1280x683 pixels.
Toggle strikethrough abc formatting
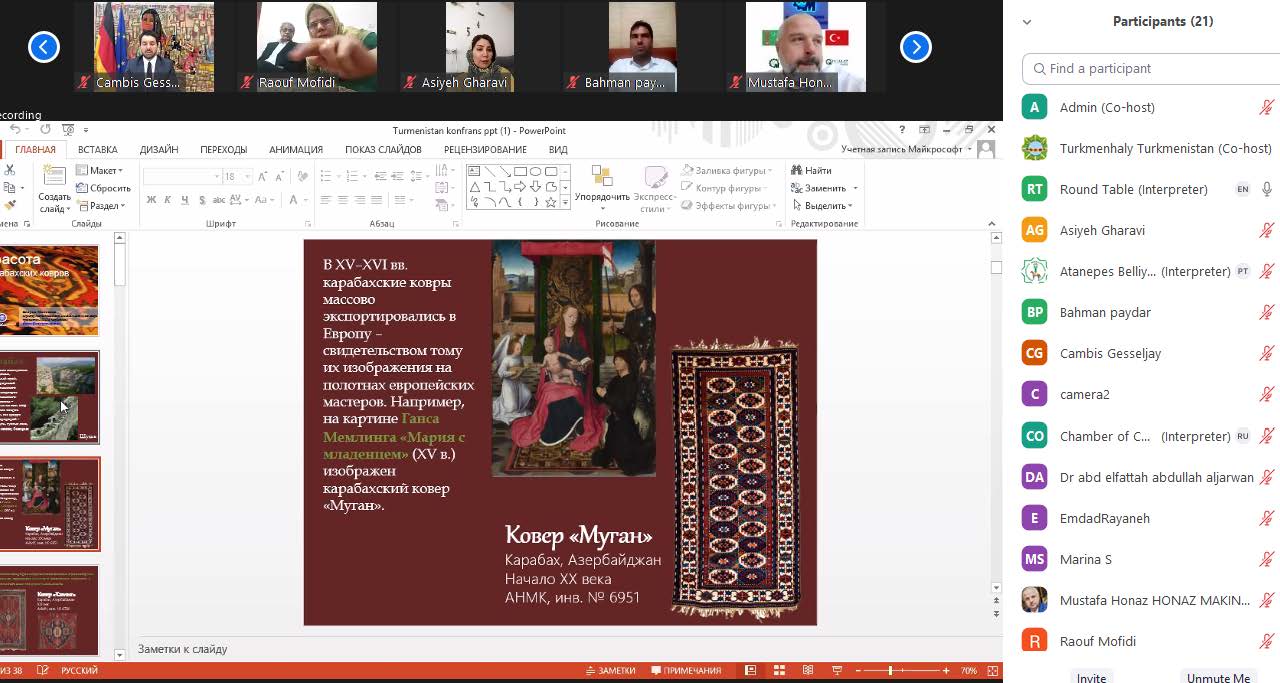point(220,200)
